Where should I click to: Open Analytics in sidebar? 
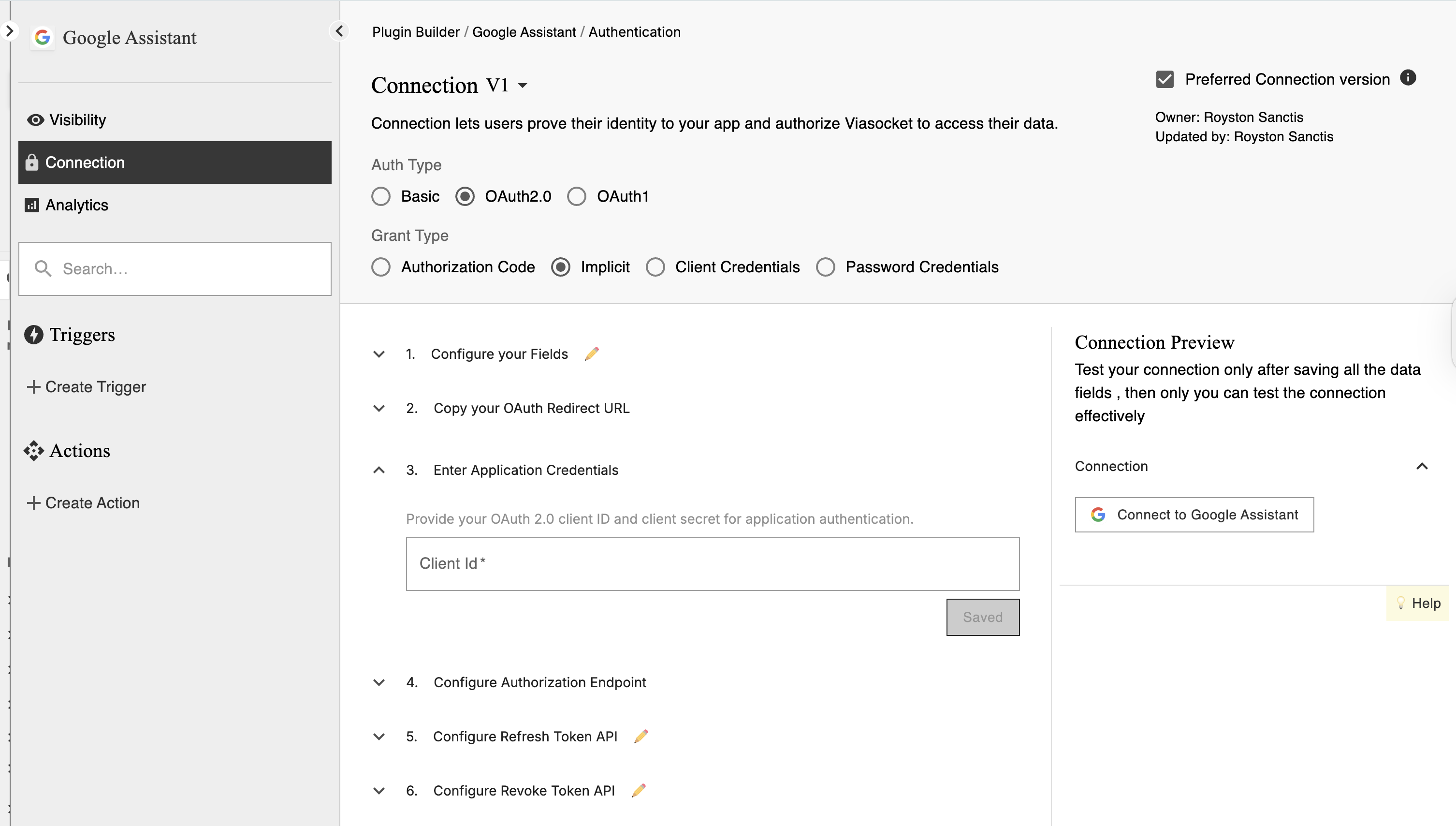click(x=175, y=206)
